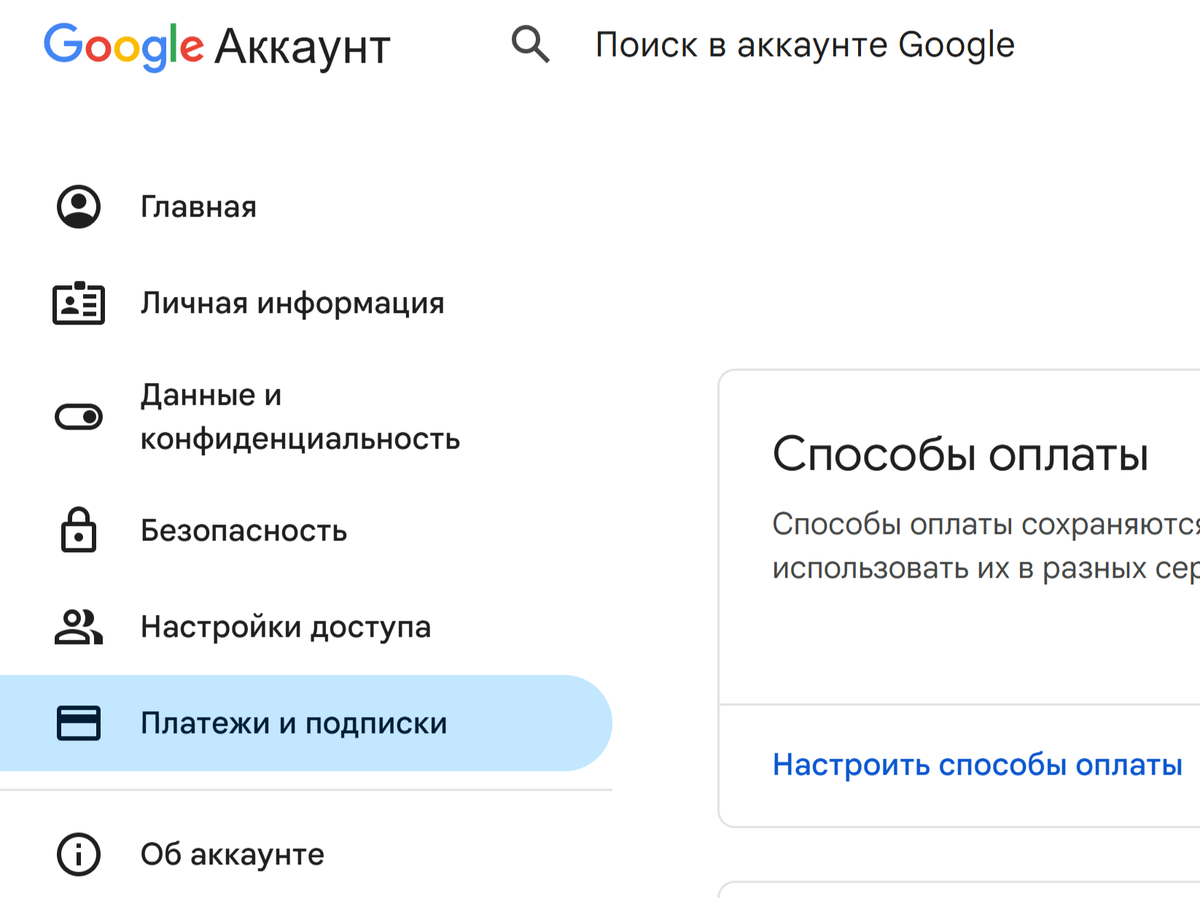Click the Способы оплаты card heading

pos(960,455)
